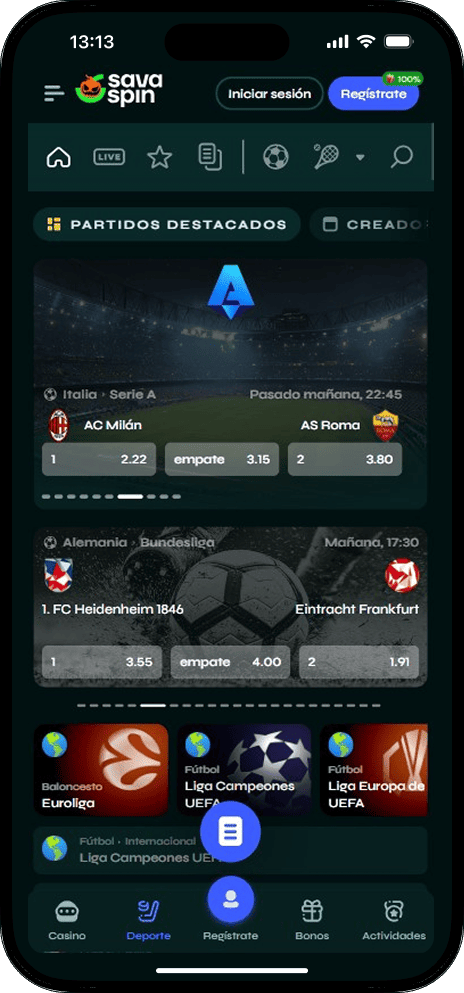Open the search magnifier icon

click(401, 157)
